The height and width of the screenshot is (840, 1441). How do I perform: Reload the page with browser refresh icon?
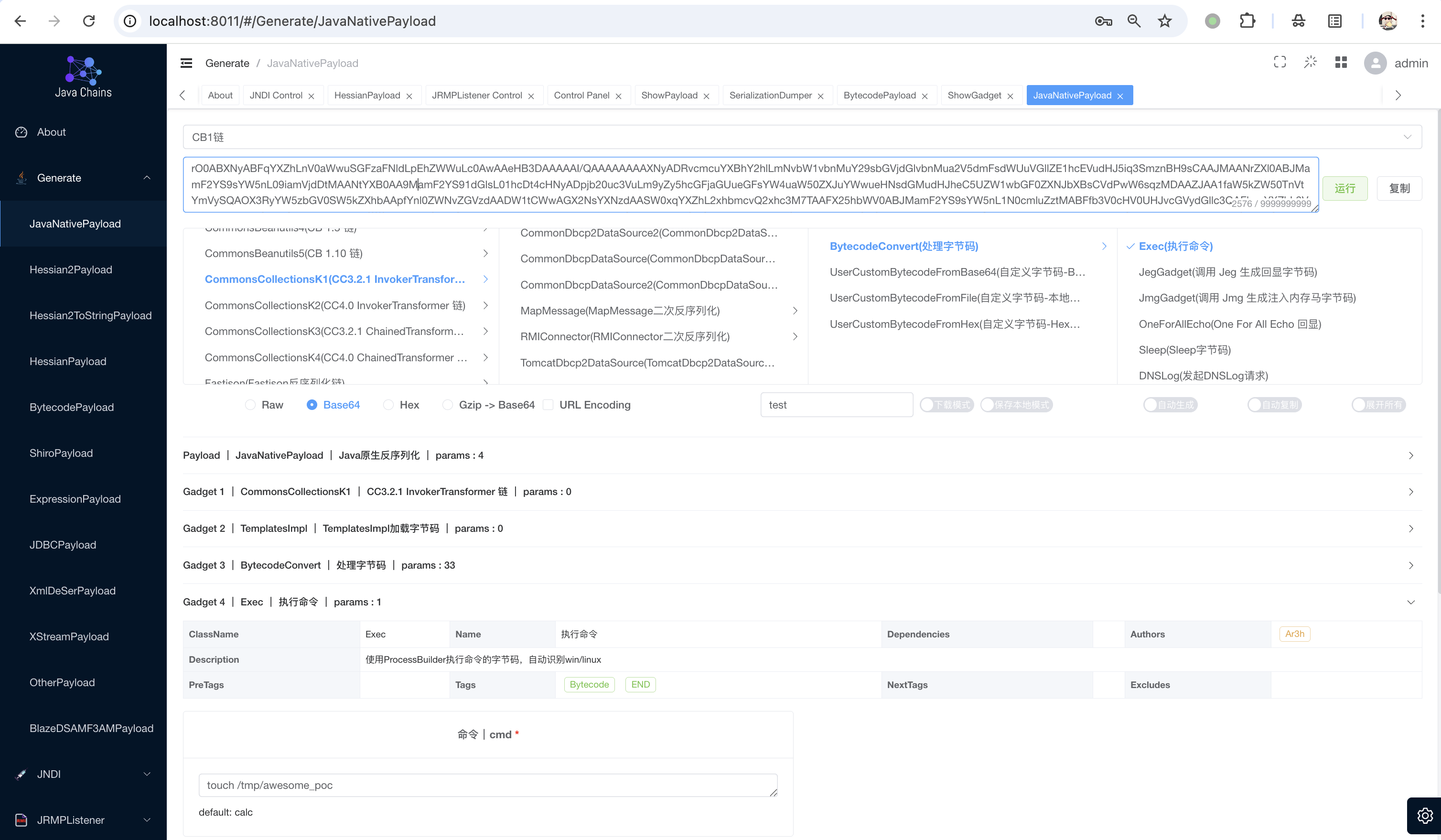[x=89, y=21]
